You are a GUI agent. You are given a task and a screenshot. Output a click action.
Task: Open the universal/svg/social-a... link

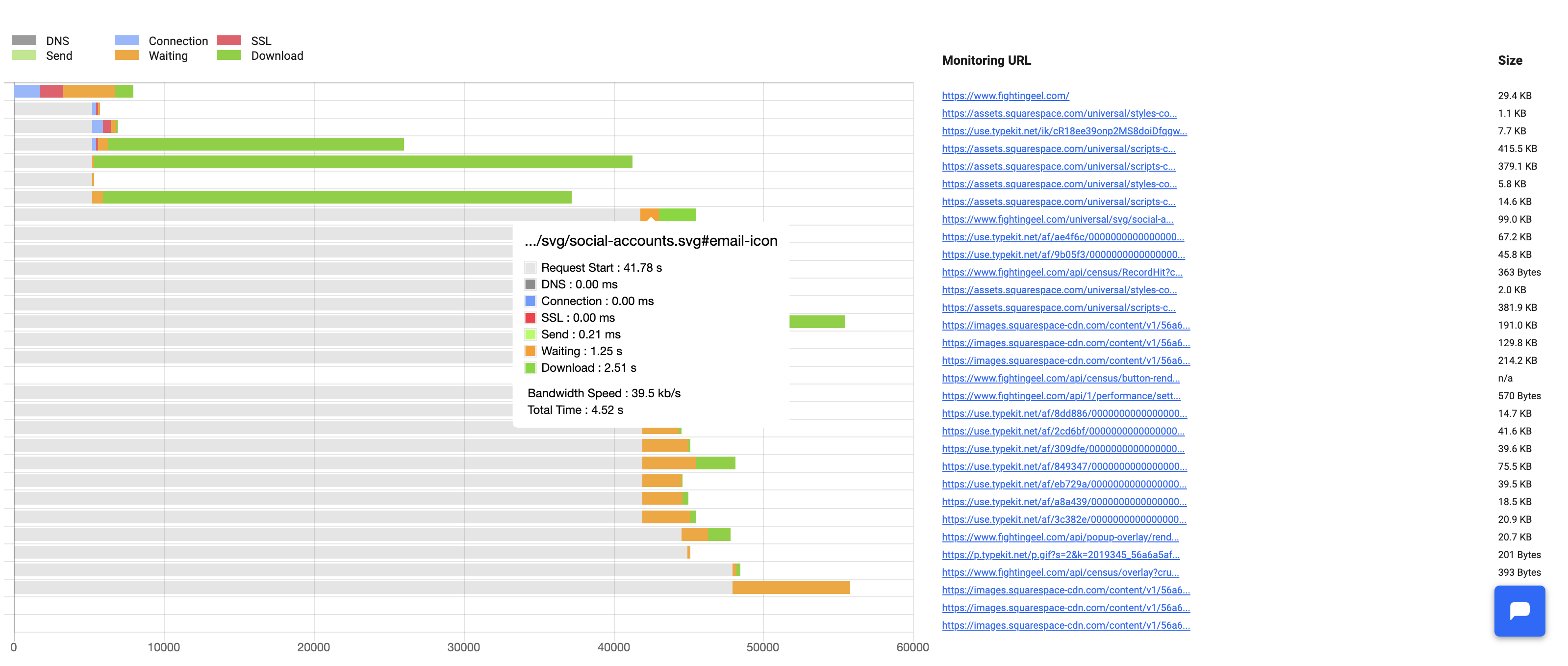(1057, 219)
